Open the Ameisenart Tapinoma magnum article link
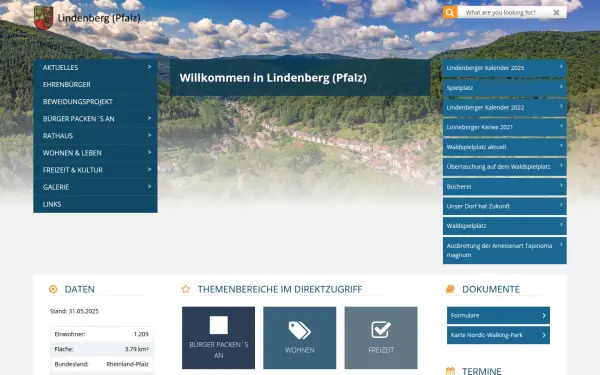This screenshot has width=600, height=375. (x=505, y=251)
